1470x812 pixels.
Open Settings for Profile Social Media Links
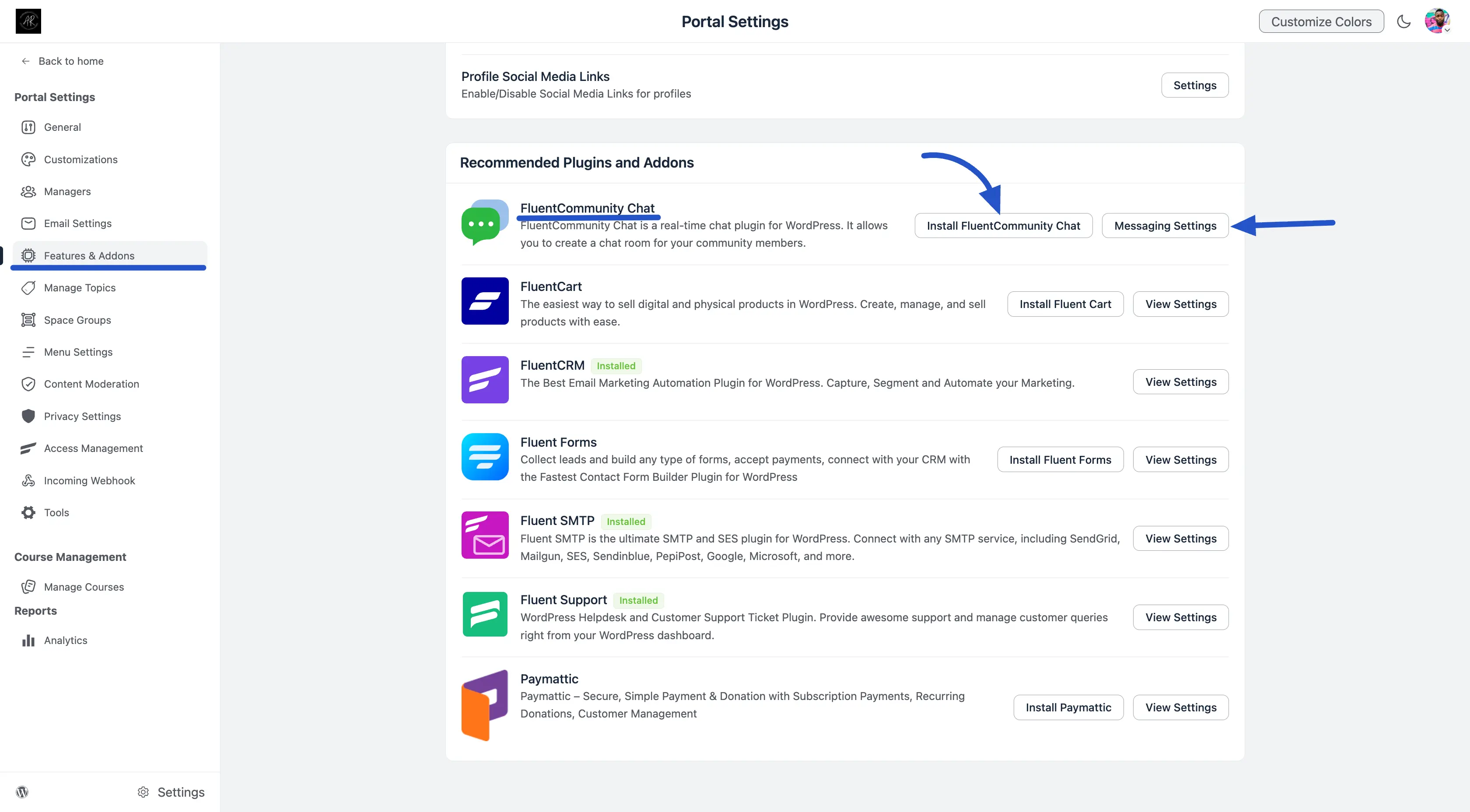coord(1195,85)
